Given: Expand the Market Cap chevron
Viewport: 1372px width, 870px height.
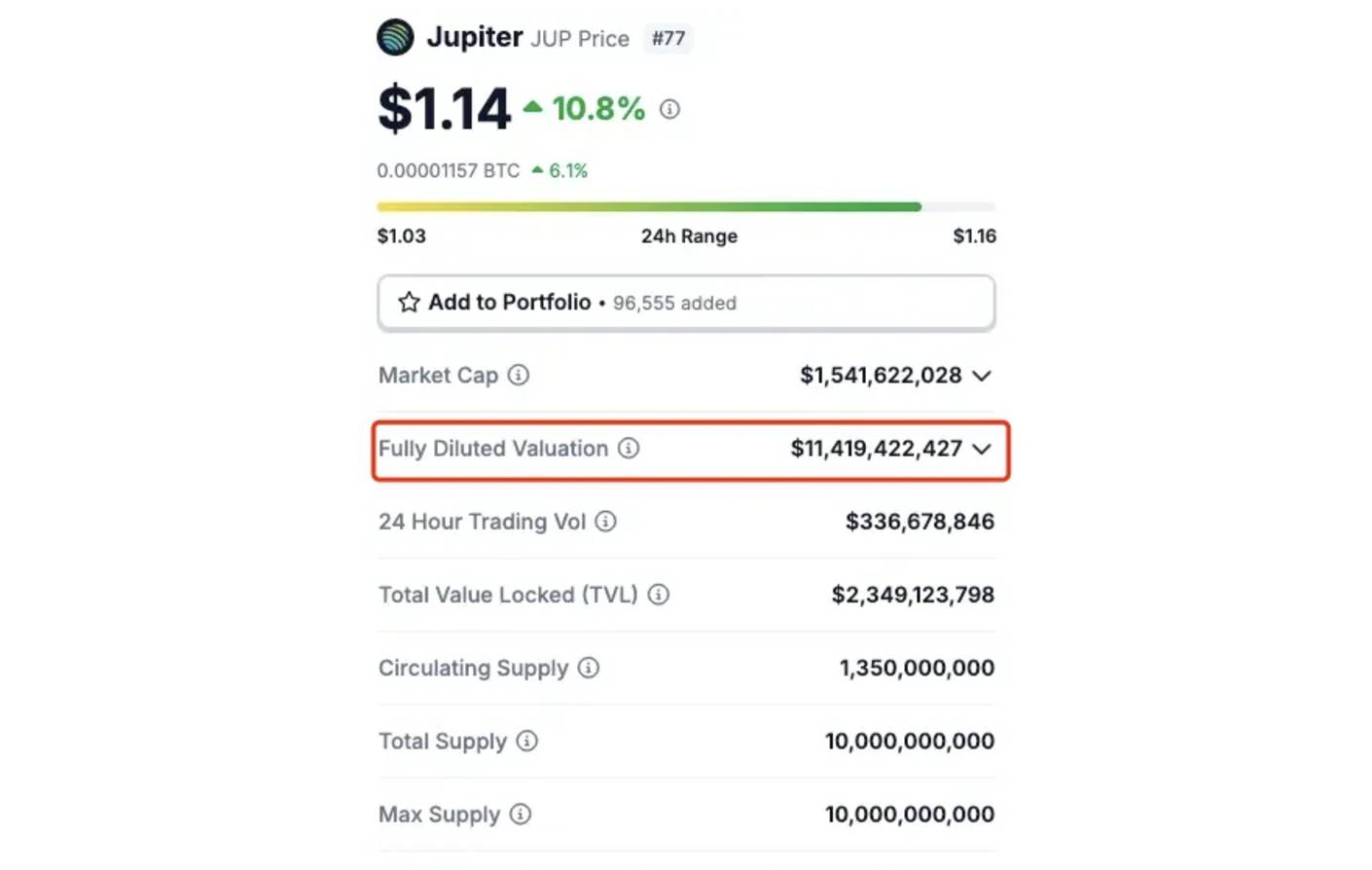Looking at the screenshot, I should click(982, 376).
